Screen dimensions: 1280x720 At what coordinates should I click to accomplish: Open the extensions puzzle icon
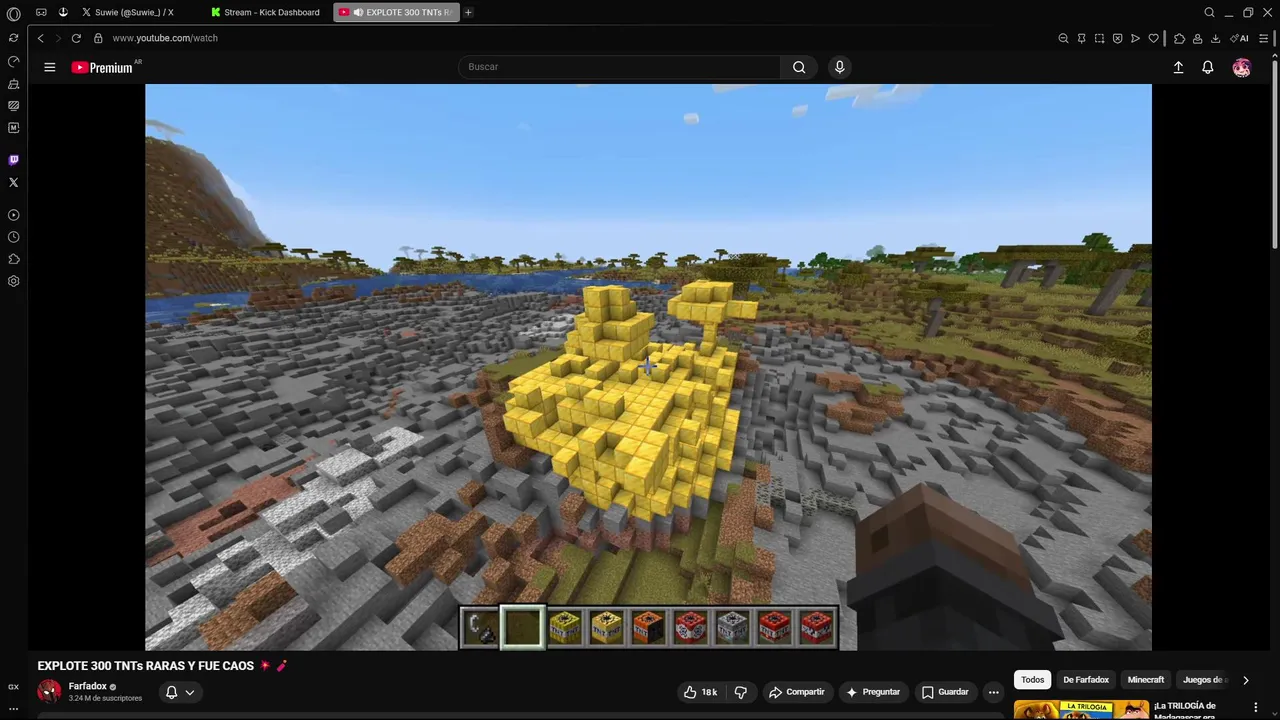tap(1179, 38)
